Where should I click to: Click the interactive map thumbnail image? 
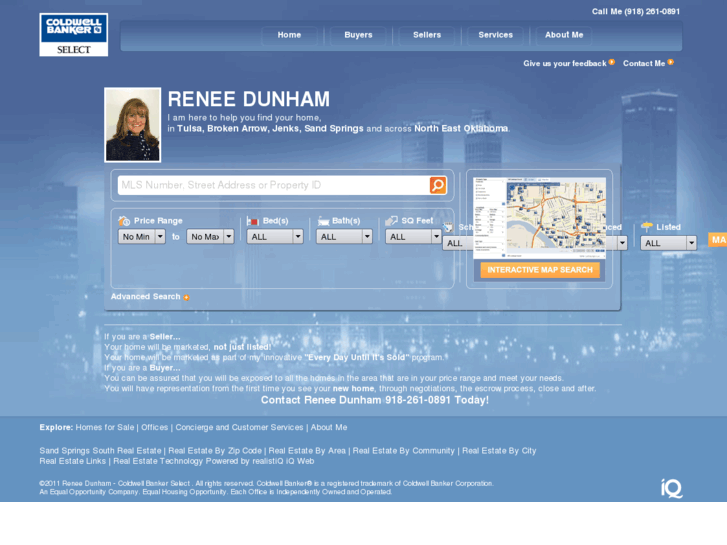click(539, 218)
